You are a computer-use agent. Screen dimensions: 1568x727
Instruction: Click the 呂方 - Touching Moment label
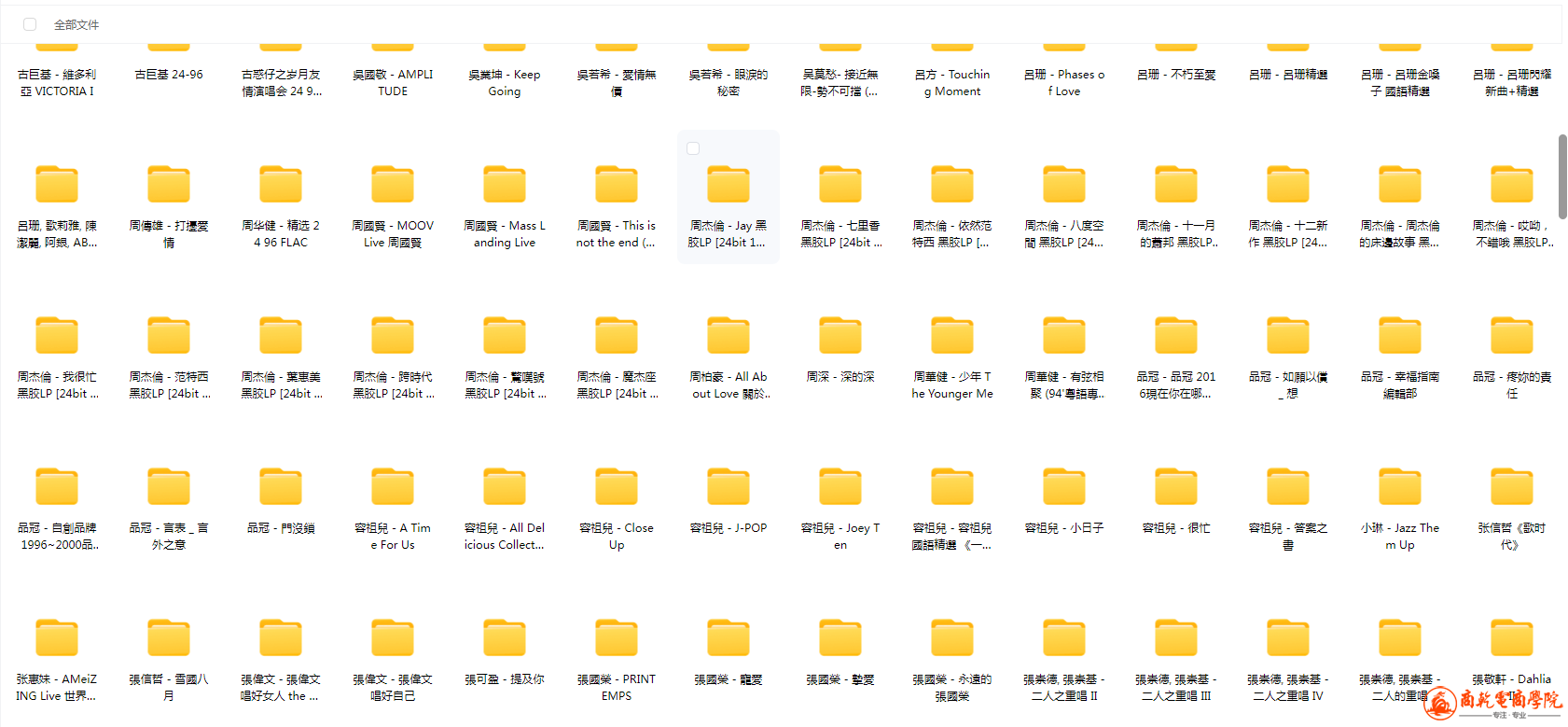[x=952, y=83]
